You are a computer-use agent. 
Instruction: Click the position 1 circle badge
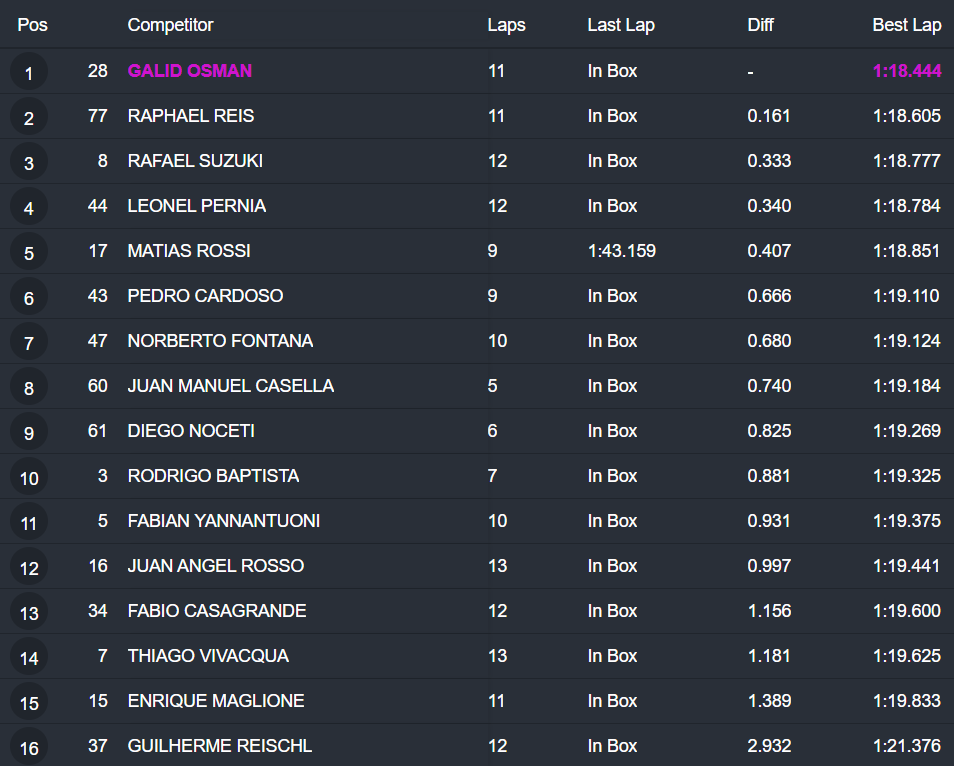[29, 72]
